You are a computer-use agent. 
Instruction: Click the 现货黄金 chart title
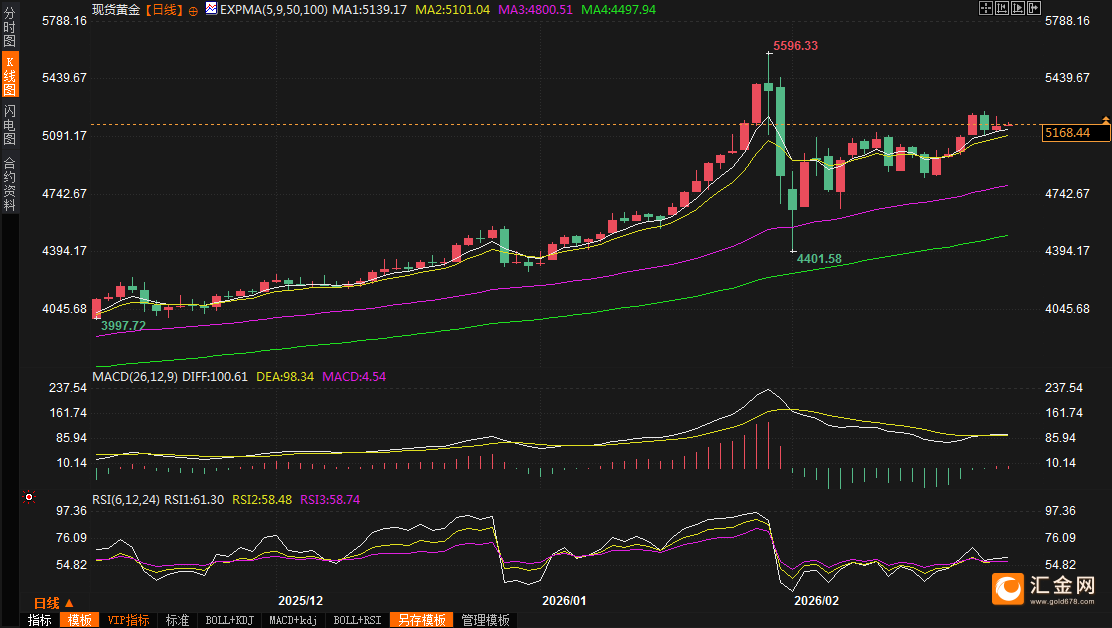(116, 10)
